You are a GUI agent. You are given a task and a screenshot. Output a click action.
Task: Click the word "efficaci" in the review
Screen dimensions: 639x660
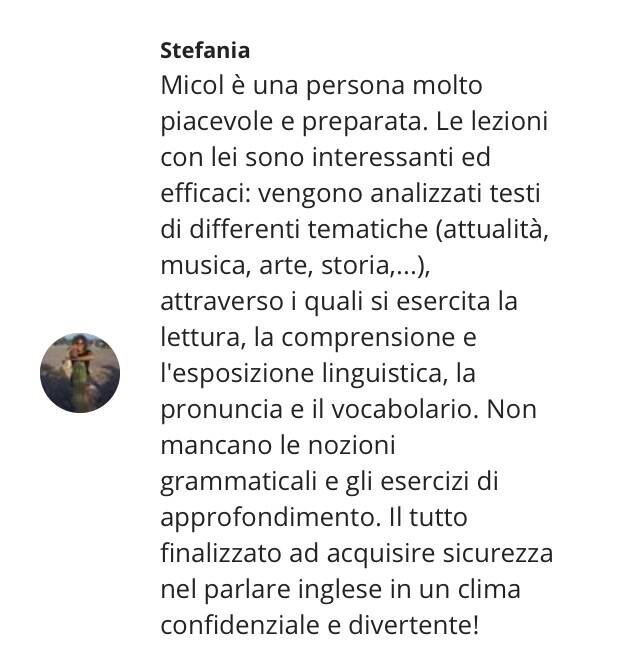pyautogui.click(x=200, y=194)
